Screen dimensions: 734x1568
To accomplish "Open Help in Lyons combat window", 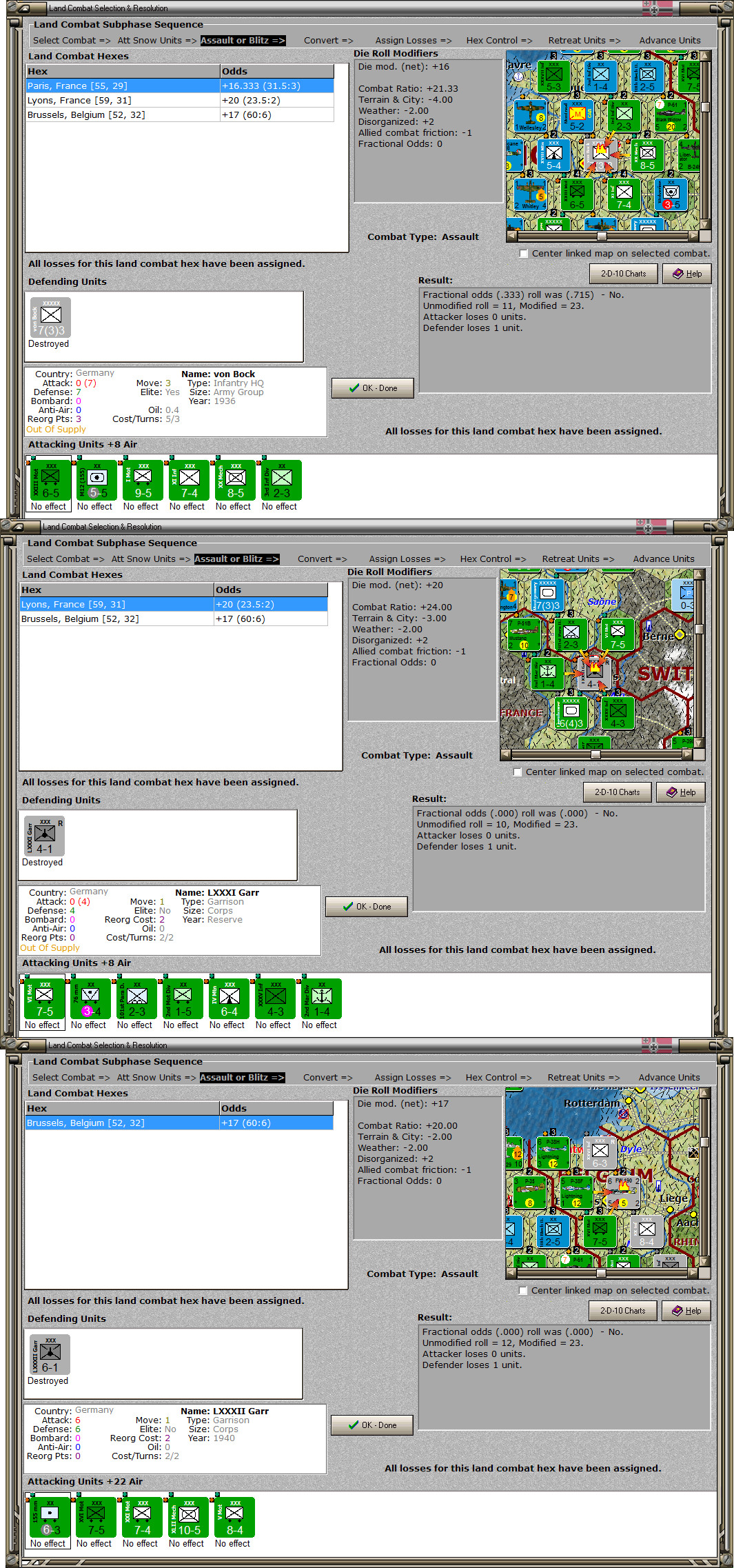I will click(x=681, y=792).
